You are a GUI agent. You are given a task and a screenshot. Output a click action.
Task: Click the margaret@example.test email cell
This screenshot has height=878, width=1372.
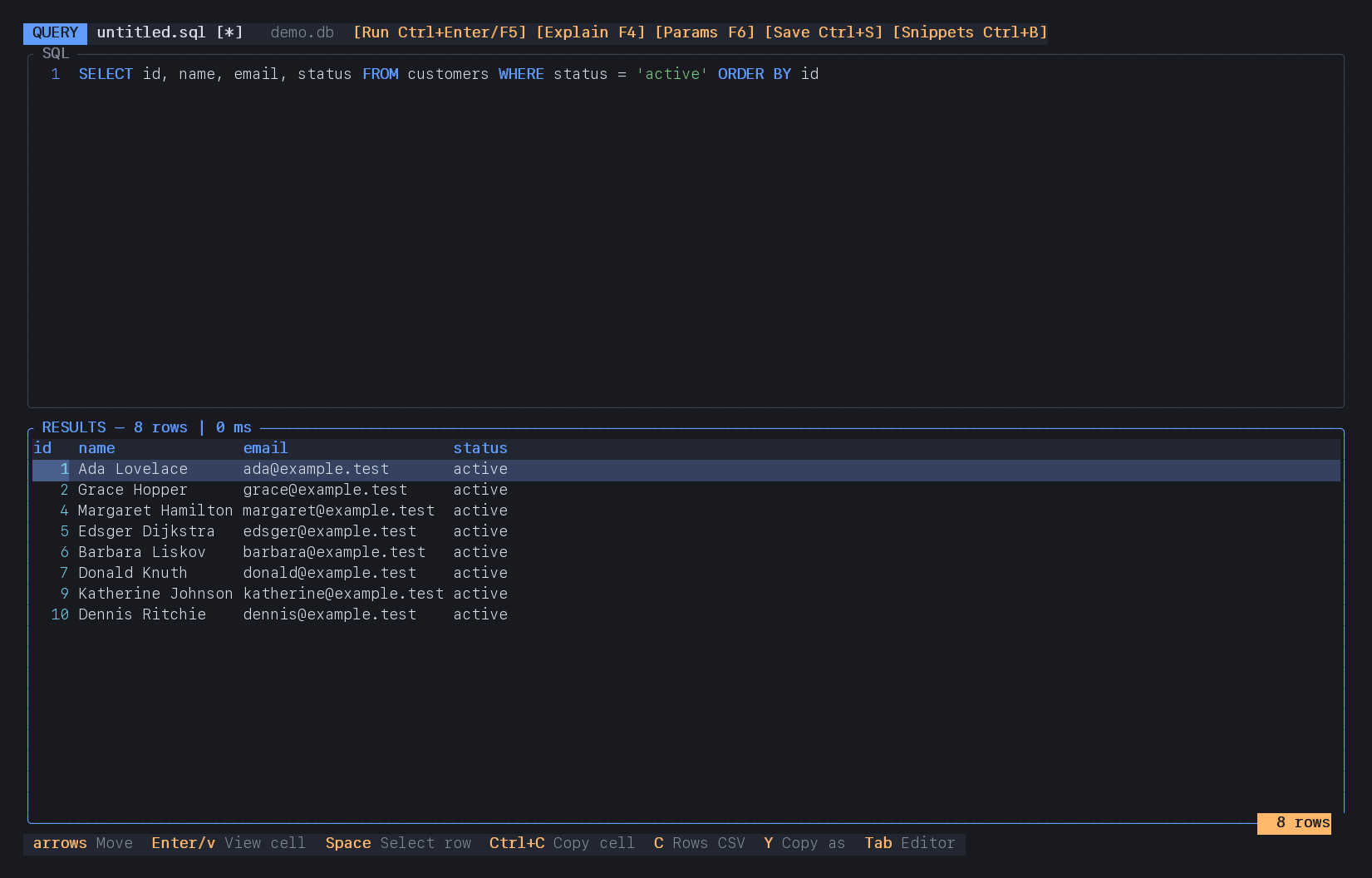click(x=339, y=511)
